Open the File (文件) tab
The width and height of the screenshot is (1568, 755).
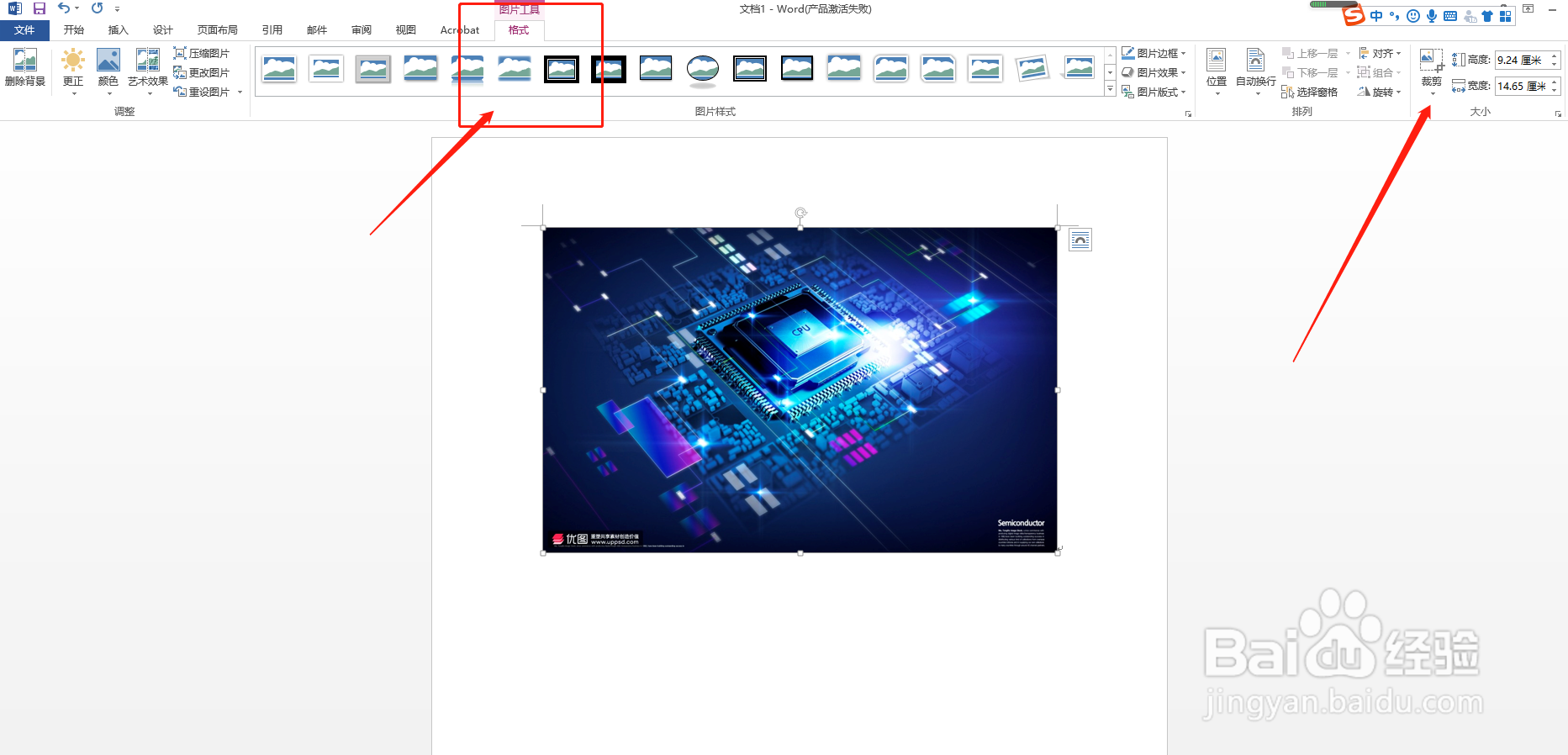(x=24, y=30)
